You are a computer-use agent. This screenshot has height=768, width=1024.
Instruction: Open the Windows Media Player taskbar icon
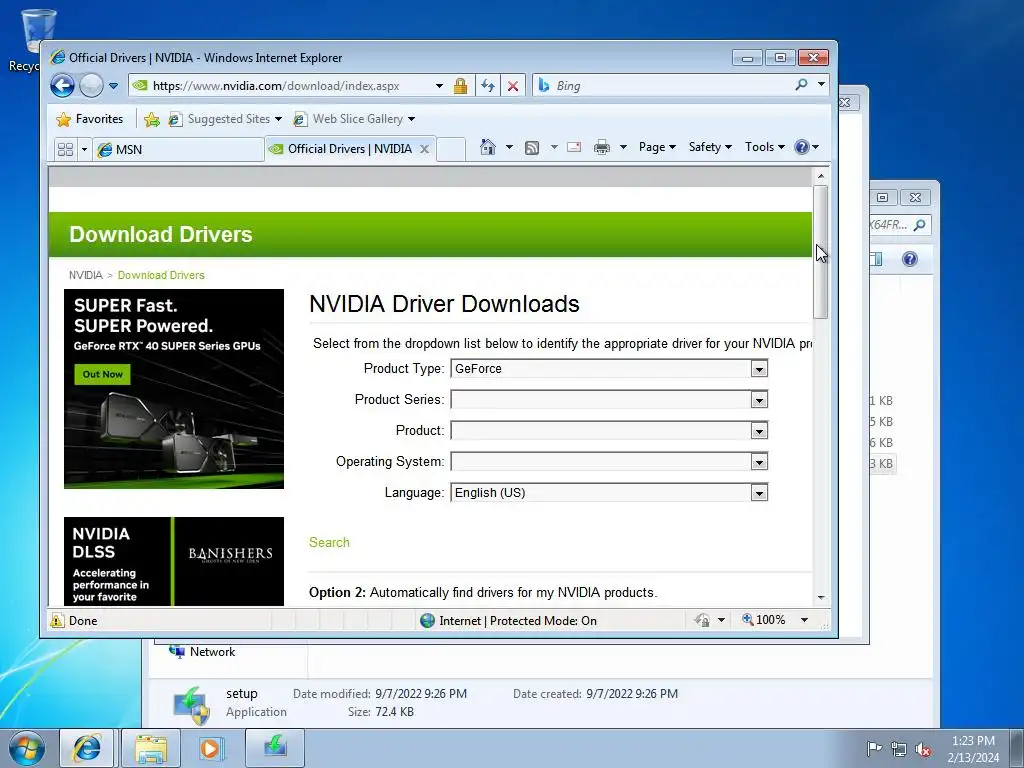[212, 748]
